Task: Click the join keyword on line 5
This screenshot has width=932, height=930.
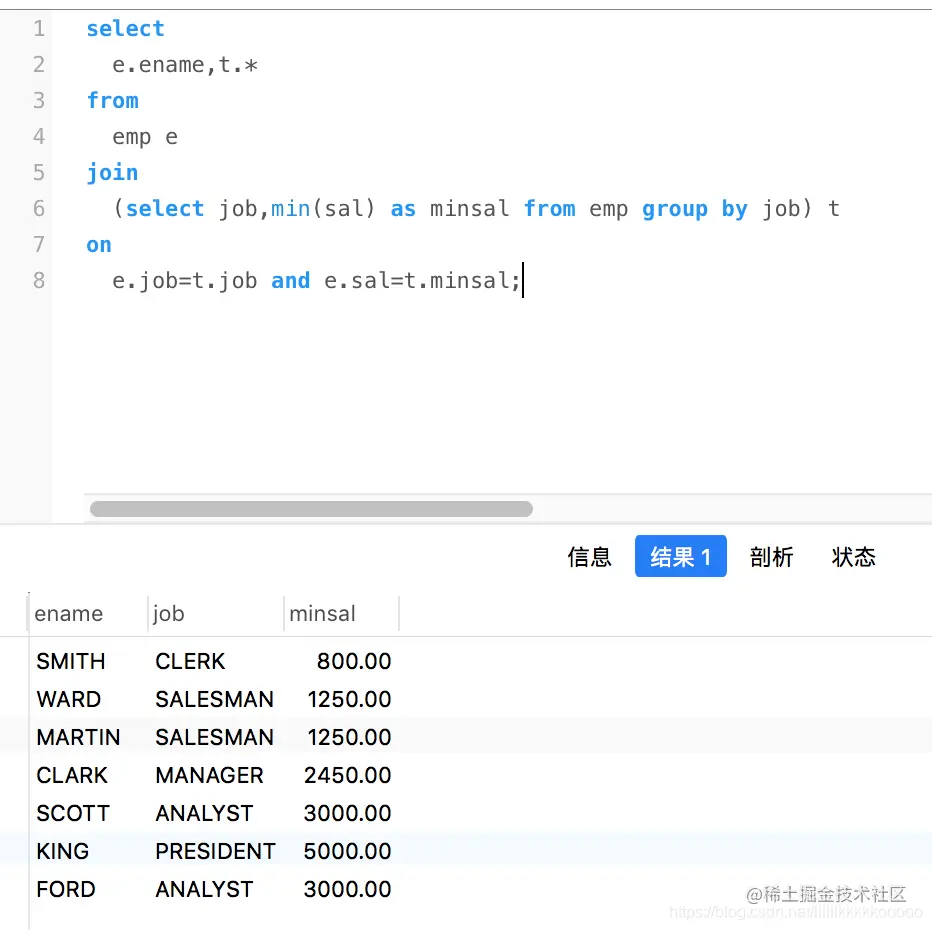Action: click(x=112, y=172)
